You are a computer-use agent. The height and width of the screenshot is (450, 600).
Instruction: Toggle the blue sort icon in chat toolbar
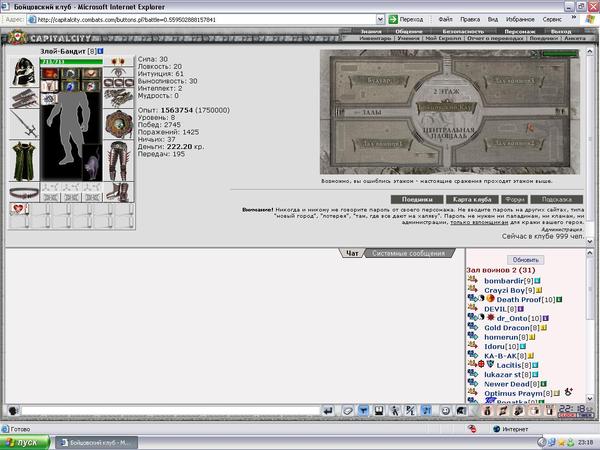pos(426,411)
